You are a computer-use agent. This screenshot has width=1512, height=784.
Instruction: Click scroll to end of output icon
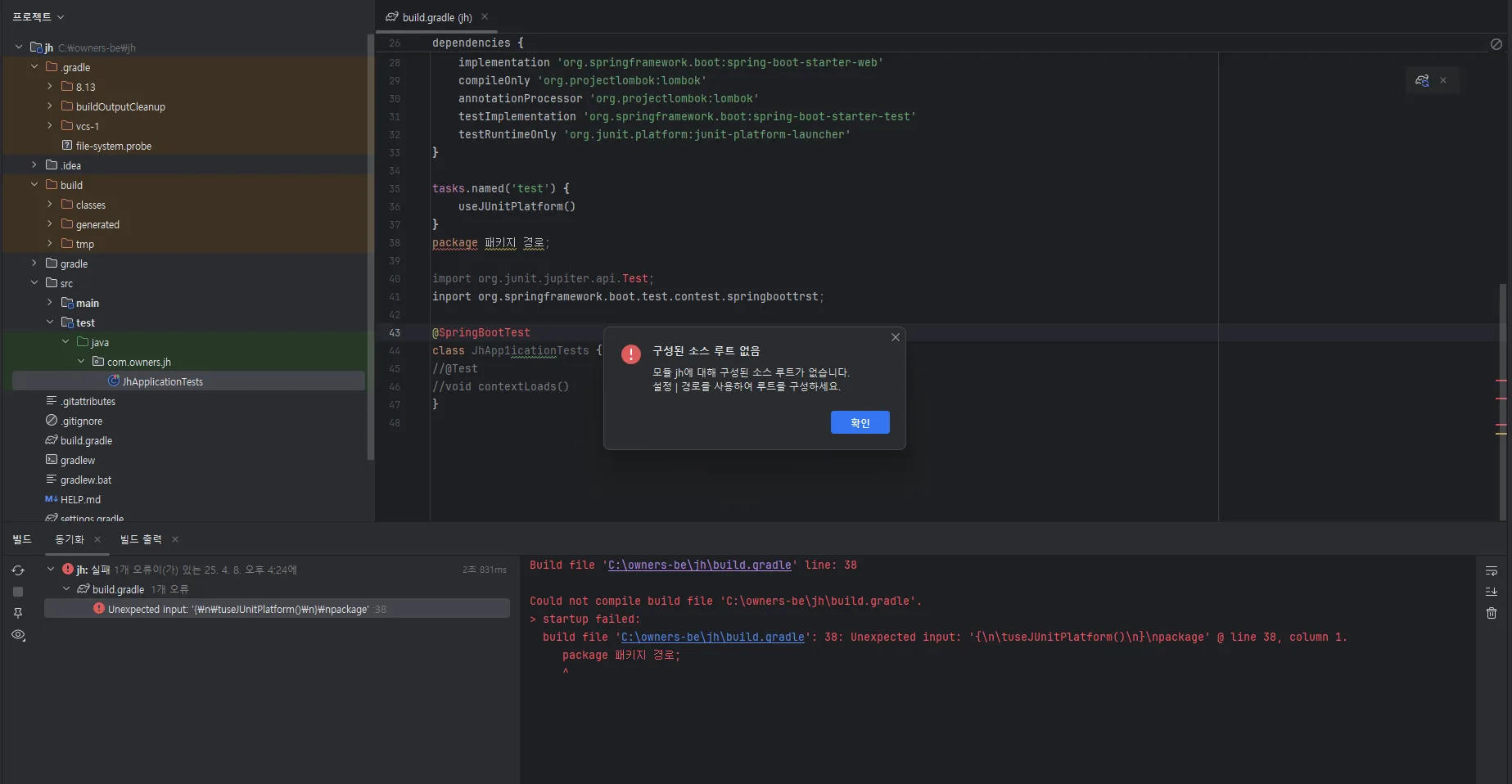(x=1492, y=592)
